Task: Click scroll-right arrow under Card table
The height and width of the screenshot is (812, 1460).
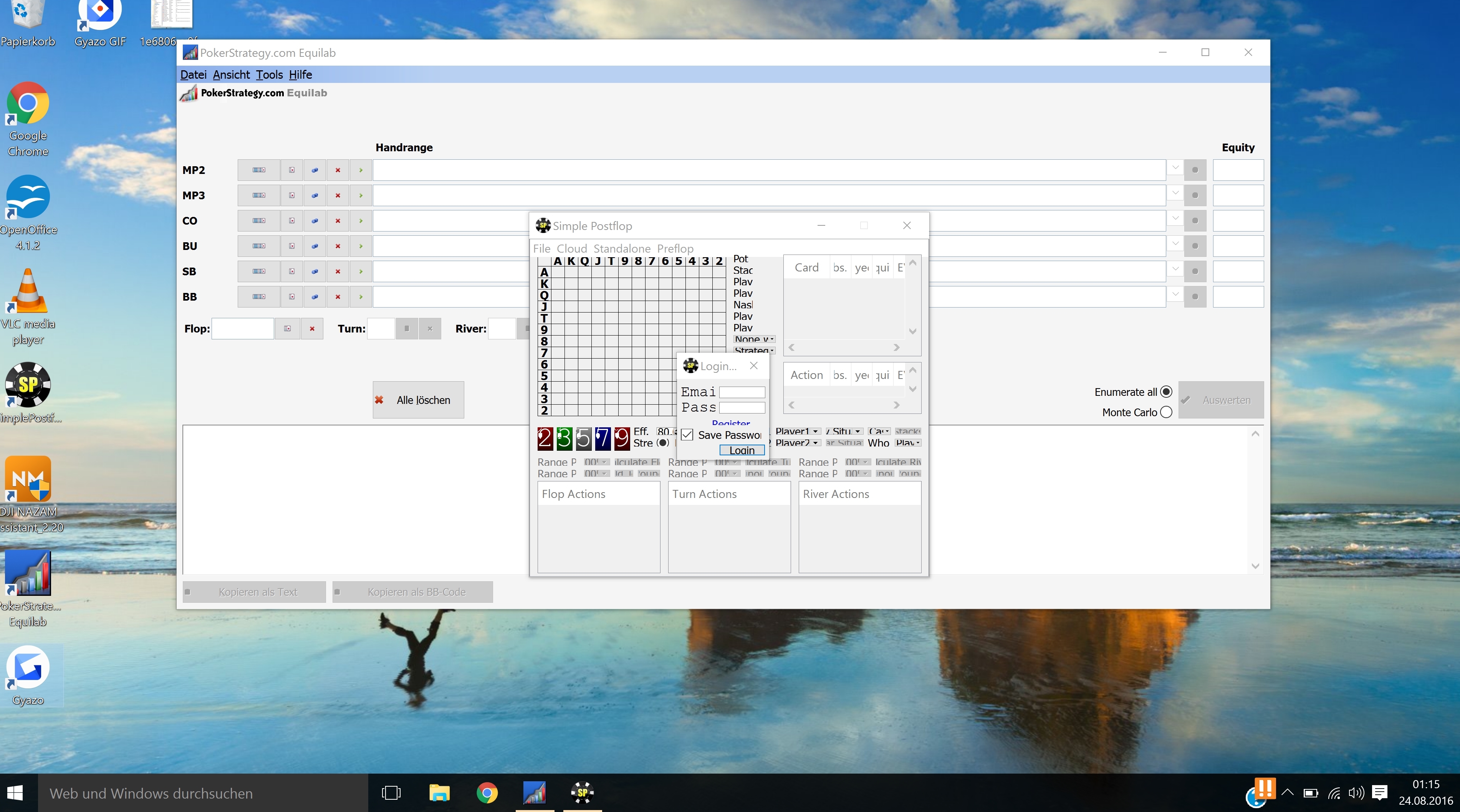Action: pos(897,347)
